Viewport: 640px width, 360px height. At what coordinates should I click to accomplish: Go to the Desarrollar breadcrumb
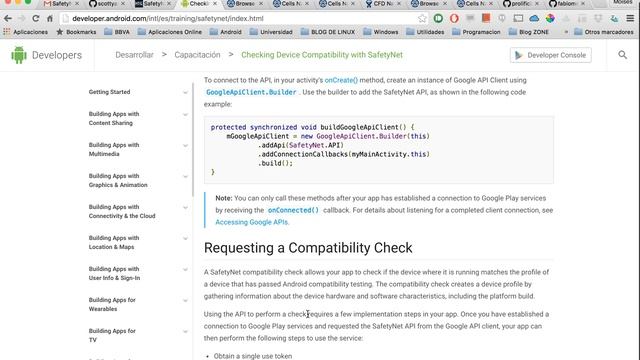(134, 55)
